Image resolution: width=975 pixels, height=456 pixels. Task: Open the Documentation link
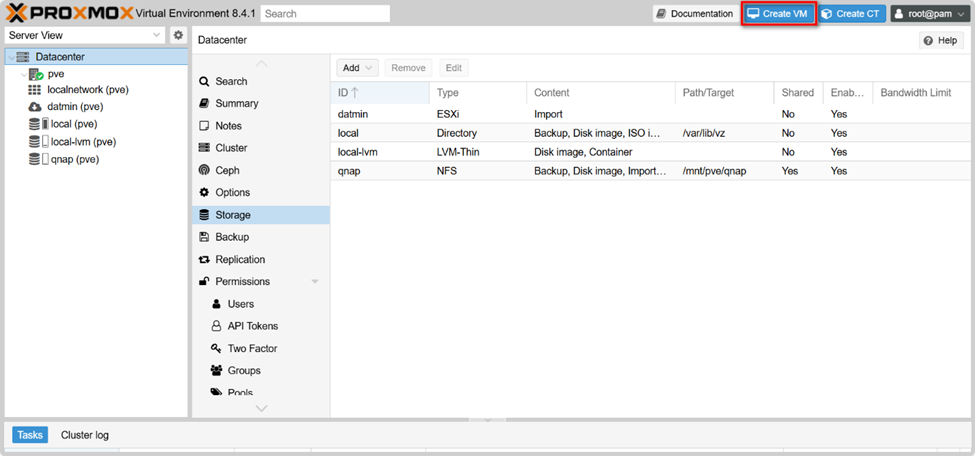694,14
